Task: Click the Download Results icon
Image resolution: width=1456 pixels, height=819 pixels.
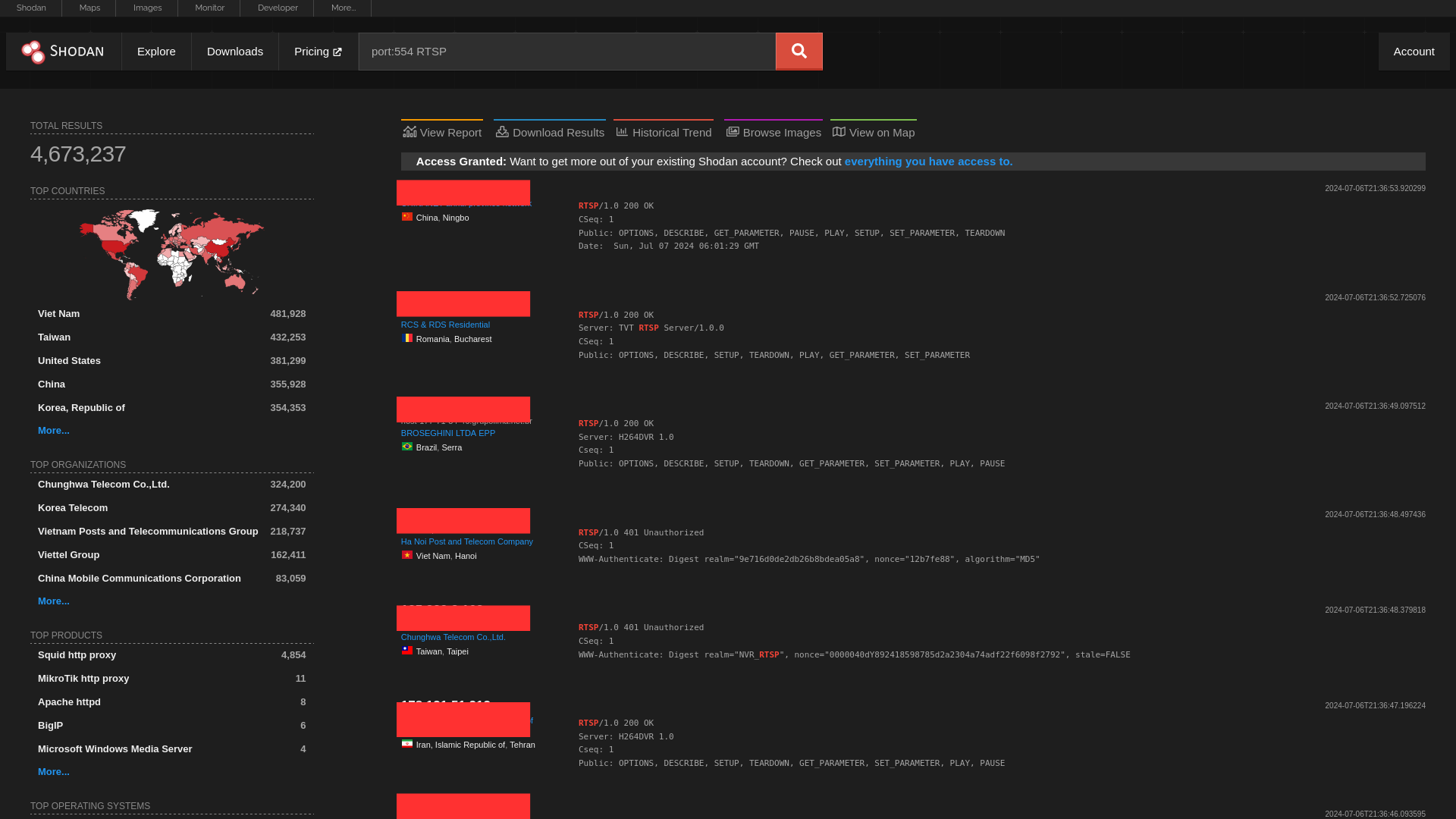Action: 502,132
